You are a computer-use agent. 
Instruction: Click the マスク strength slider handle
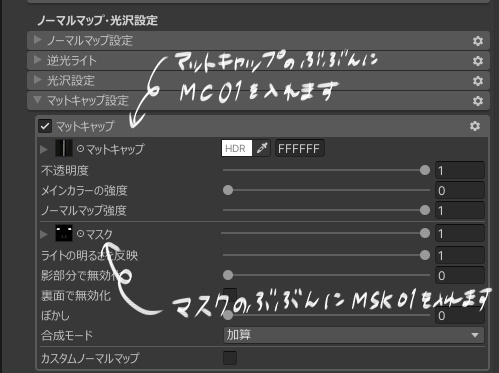pyautogui.click(x=425, y=233)
